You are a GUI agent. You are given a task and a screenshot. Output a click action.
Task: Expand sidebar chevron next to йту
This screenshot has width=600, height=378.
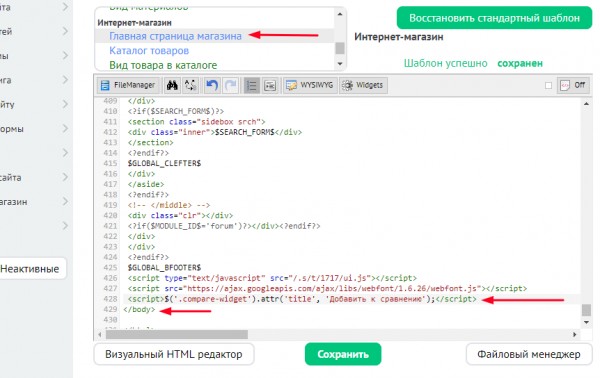pos(65,104)
